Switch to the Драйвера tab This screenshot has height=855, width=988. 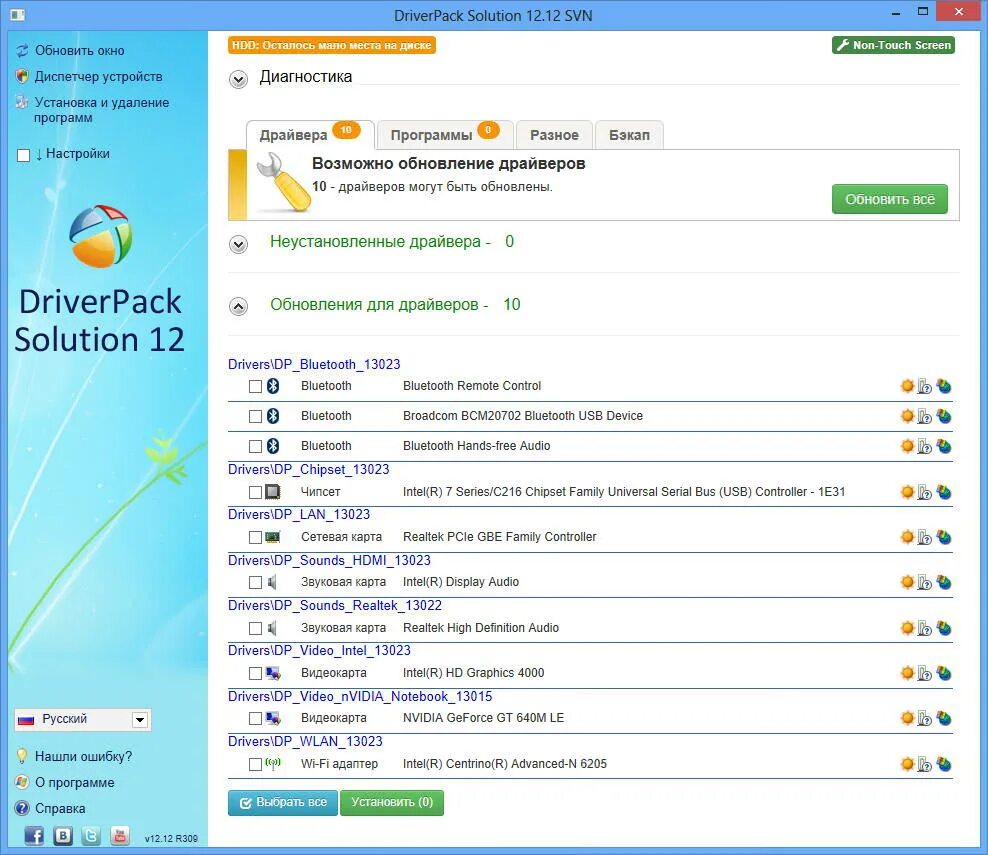(310, 135)
